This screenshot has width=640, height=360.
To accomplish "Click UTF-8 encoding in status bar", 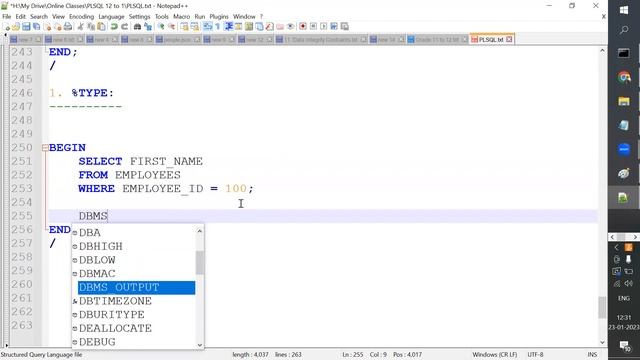I will click(535, 355).
